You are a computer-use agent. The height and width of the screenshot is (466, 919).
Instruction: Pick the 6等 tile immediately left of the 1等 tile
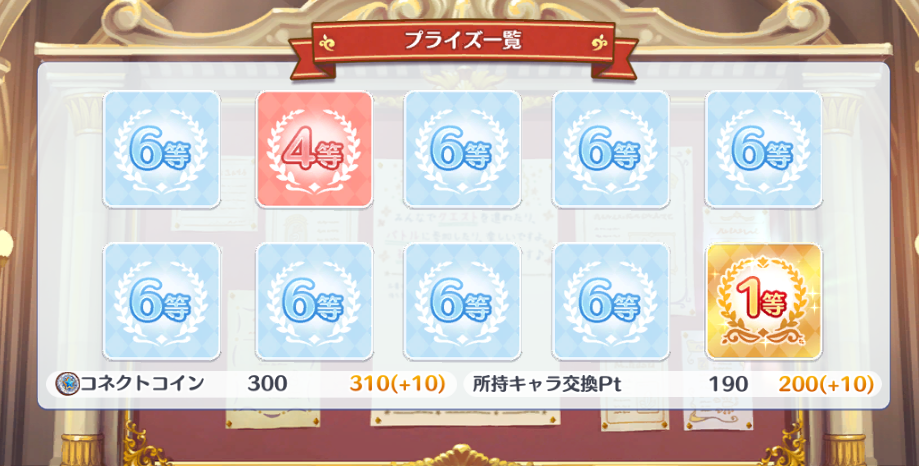tap(611, 301)
